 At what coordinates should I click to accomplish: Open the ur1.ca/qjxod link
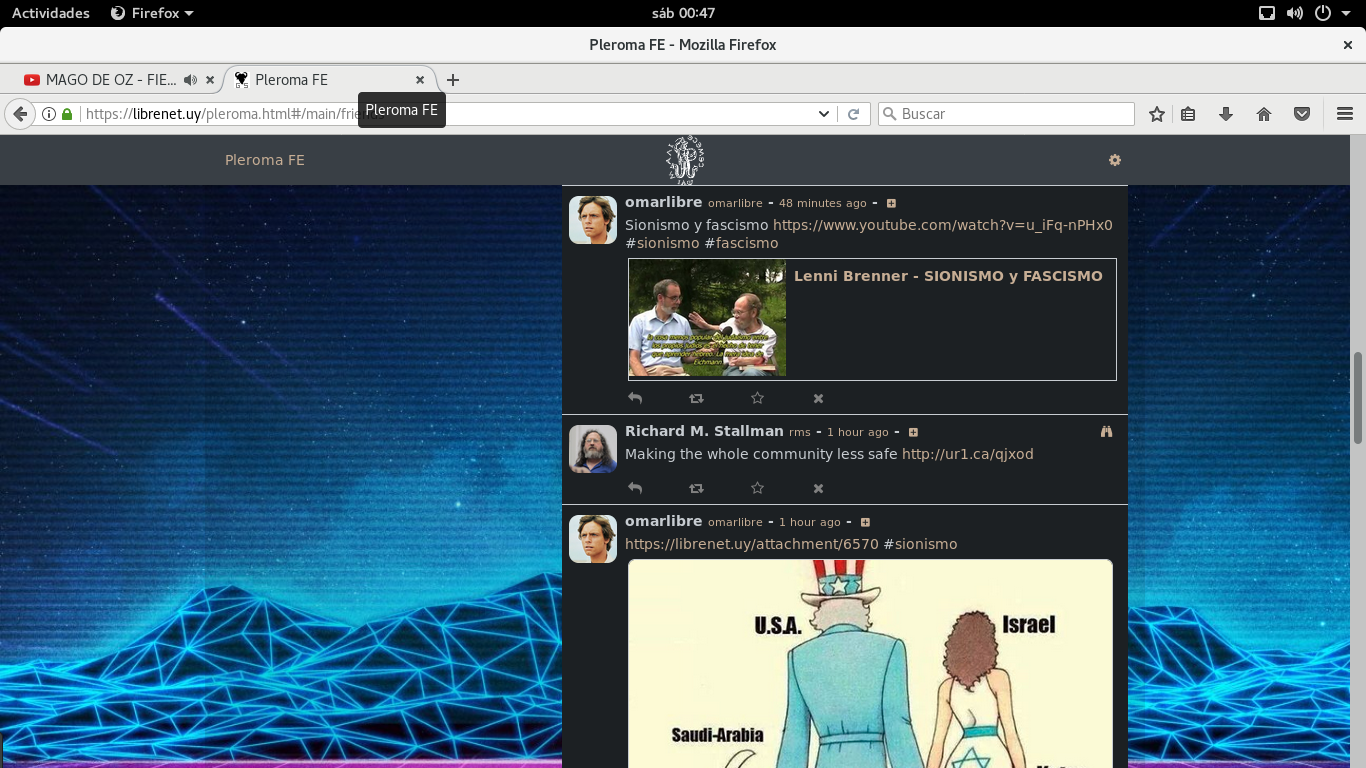pos(967,454)
